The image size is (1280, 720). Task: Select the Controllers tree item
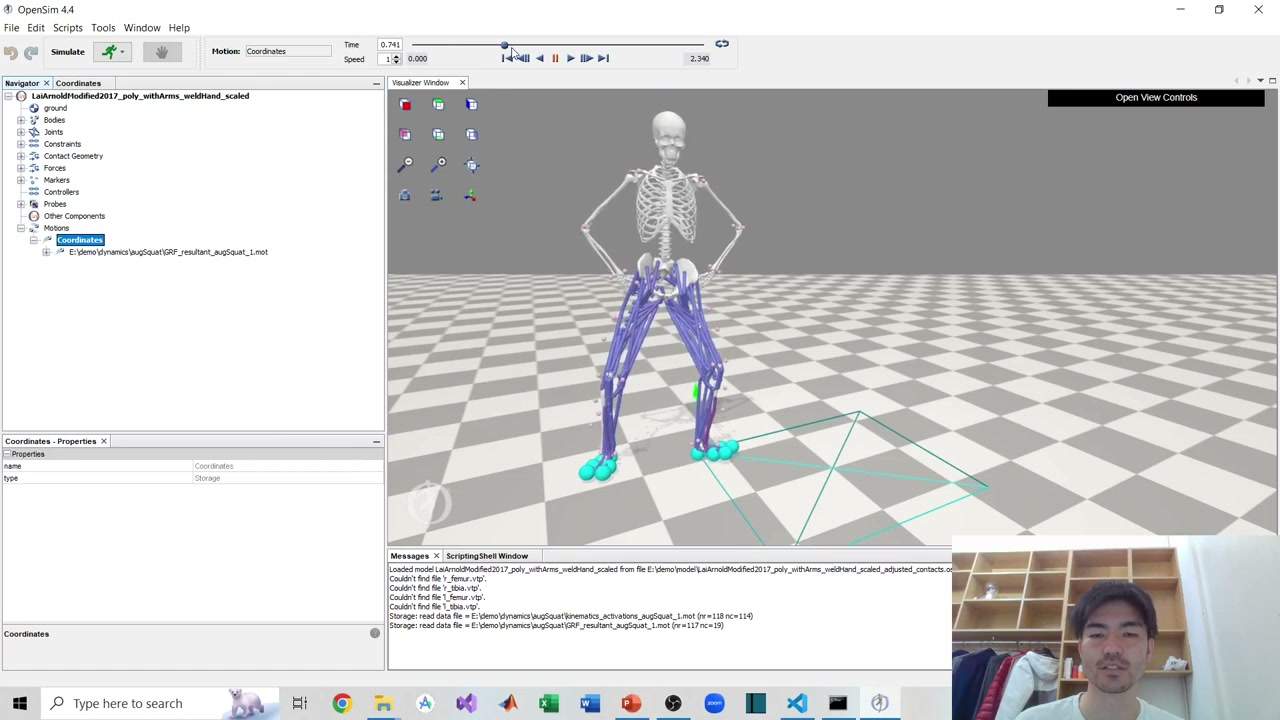click(61, 192)
